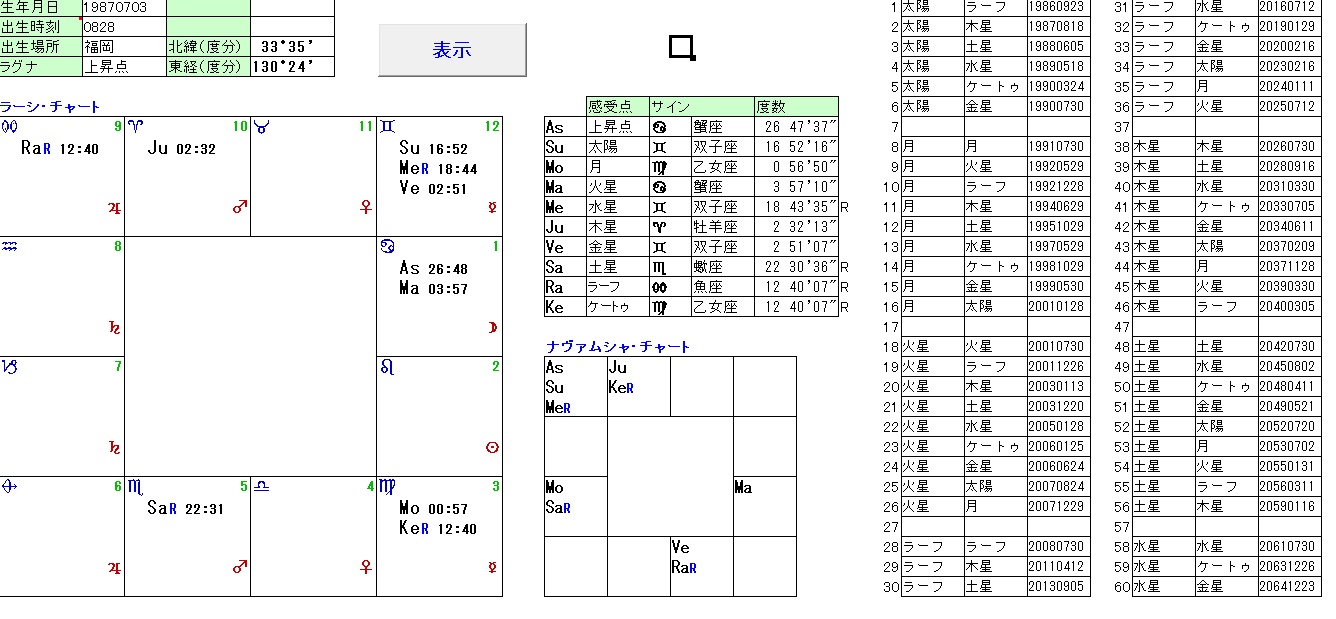Click the 表示 button
This screenshot has width=1336, height=619.
click(452, 50)
